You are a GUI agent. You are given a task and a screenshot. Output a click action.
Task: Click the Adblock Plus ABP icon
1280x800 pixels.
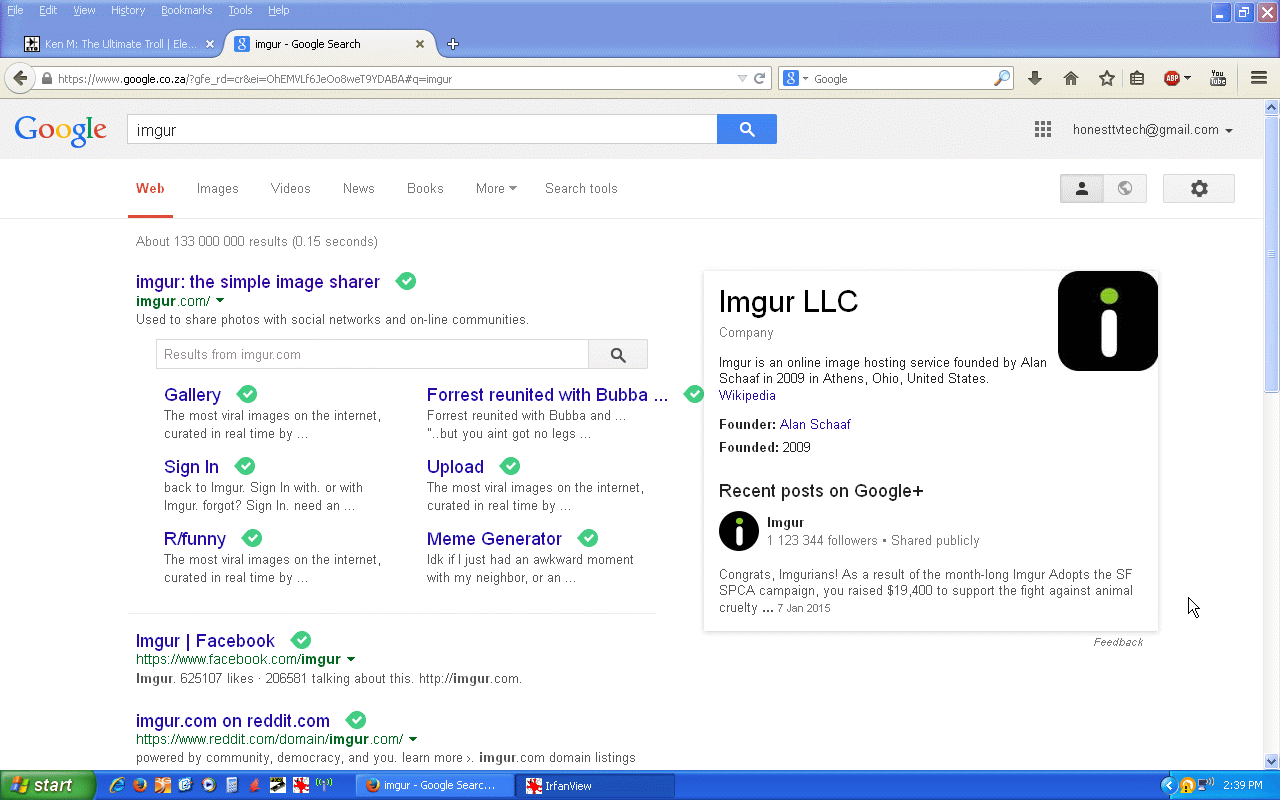(x=1172, y=78)
